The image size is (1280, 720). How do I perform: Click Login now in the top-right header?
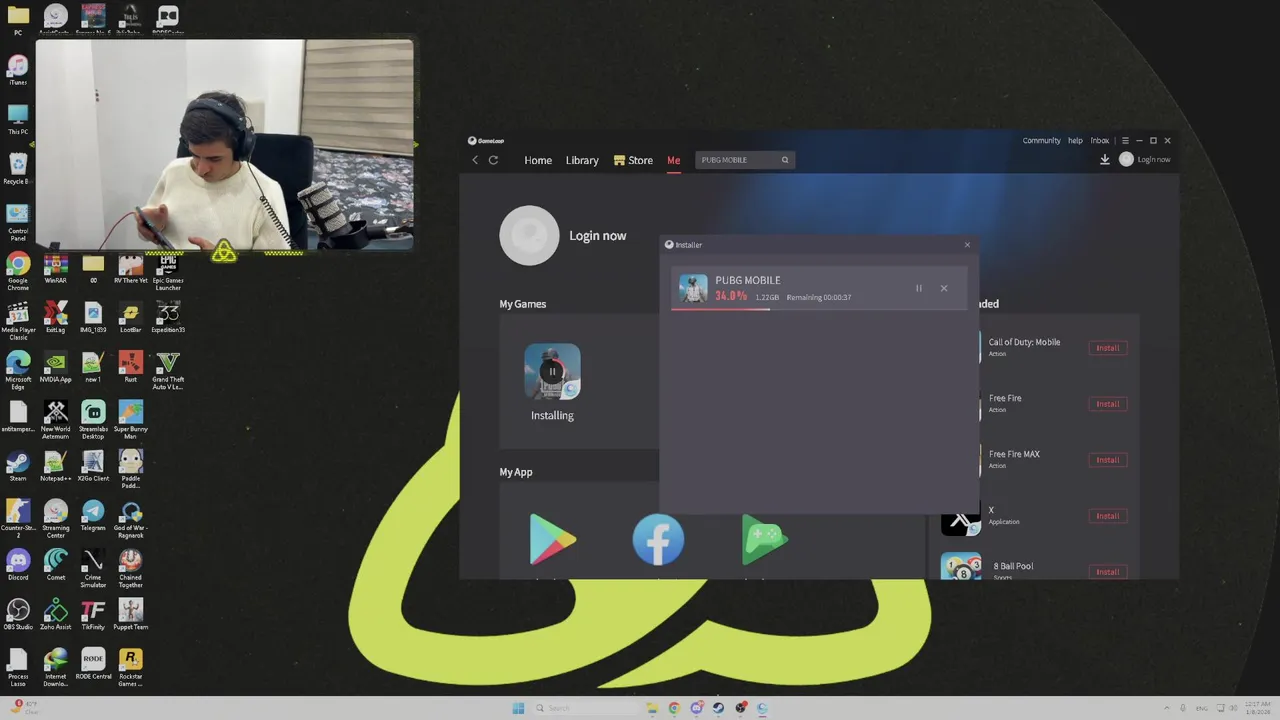pyautogui.click(x=1145, y=159)
